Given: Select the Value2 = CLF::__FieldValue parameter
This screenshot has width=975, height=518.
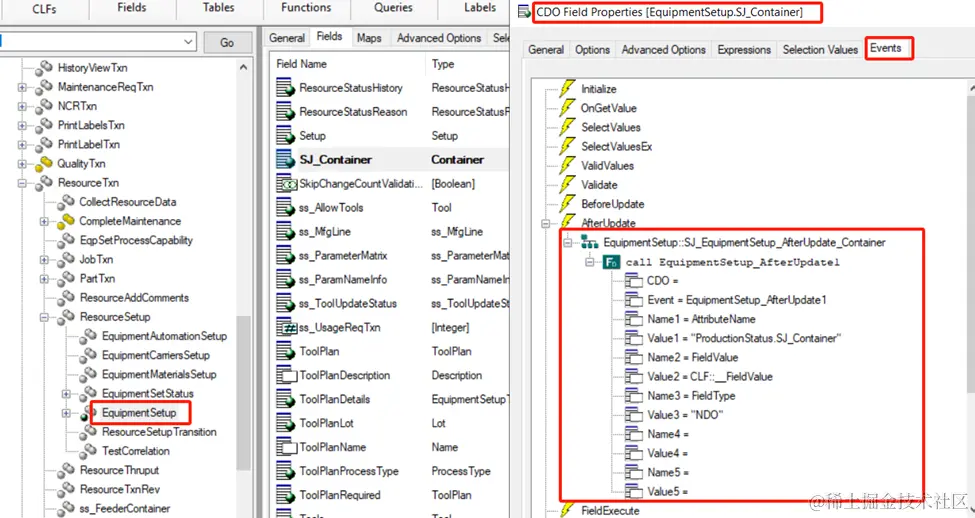Looking at the screenshot, I should [x=709, y=377].
